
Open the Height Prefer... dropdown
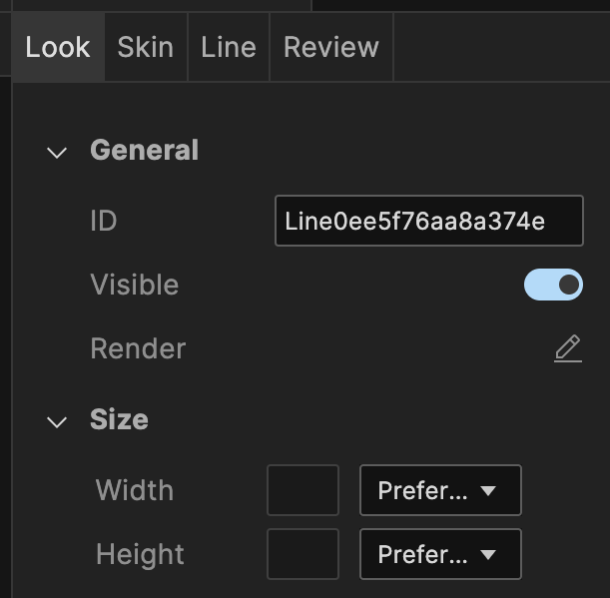[x=440, y=554]
